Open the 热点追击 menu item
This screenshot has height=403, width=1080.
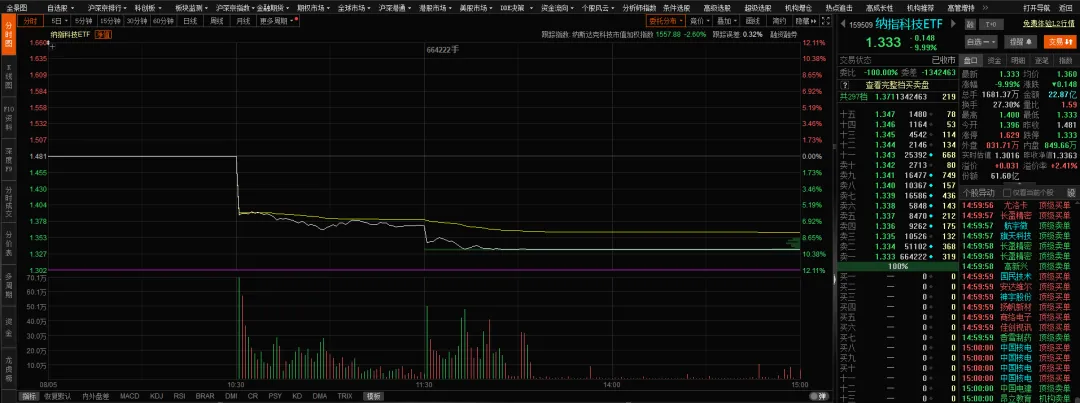coord(840,8)
